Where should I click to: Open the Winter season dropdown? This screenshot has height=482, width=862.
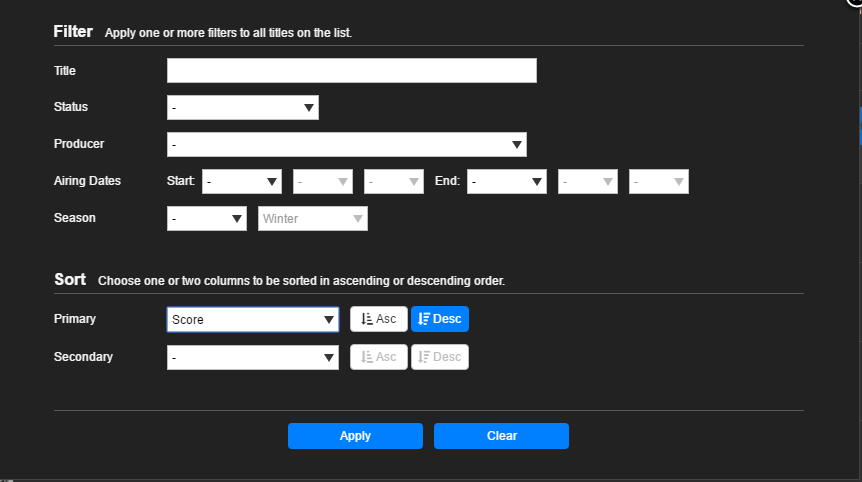[x=313, y=219]
